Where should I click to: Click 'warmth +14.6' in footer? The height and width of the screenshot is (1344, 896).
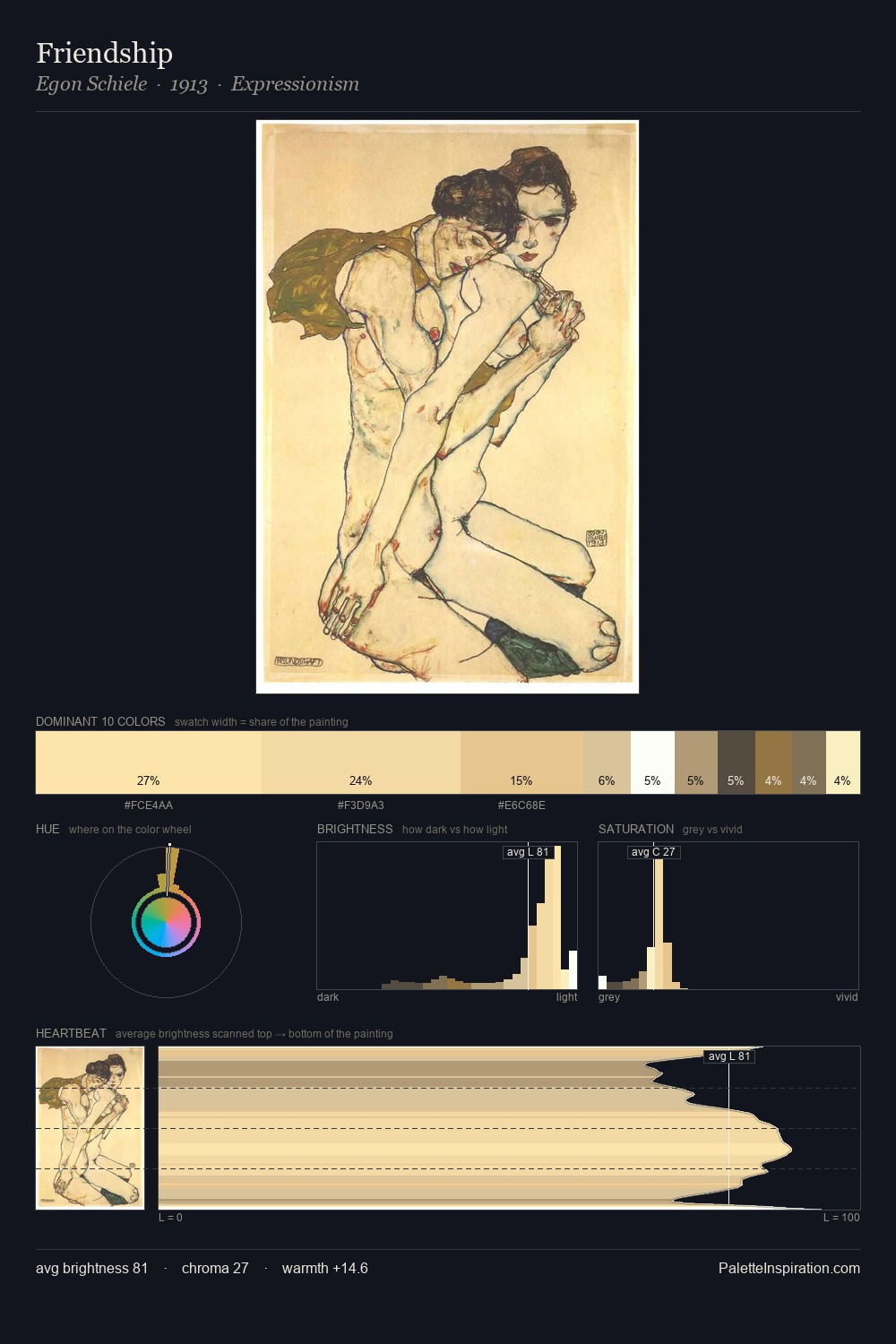click(x=325, y=1268)
